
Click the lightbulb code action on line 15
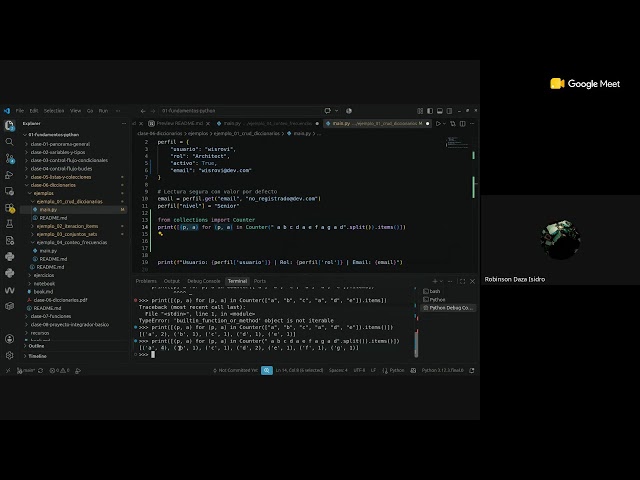pyautogui.click(x=160, y=234)
